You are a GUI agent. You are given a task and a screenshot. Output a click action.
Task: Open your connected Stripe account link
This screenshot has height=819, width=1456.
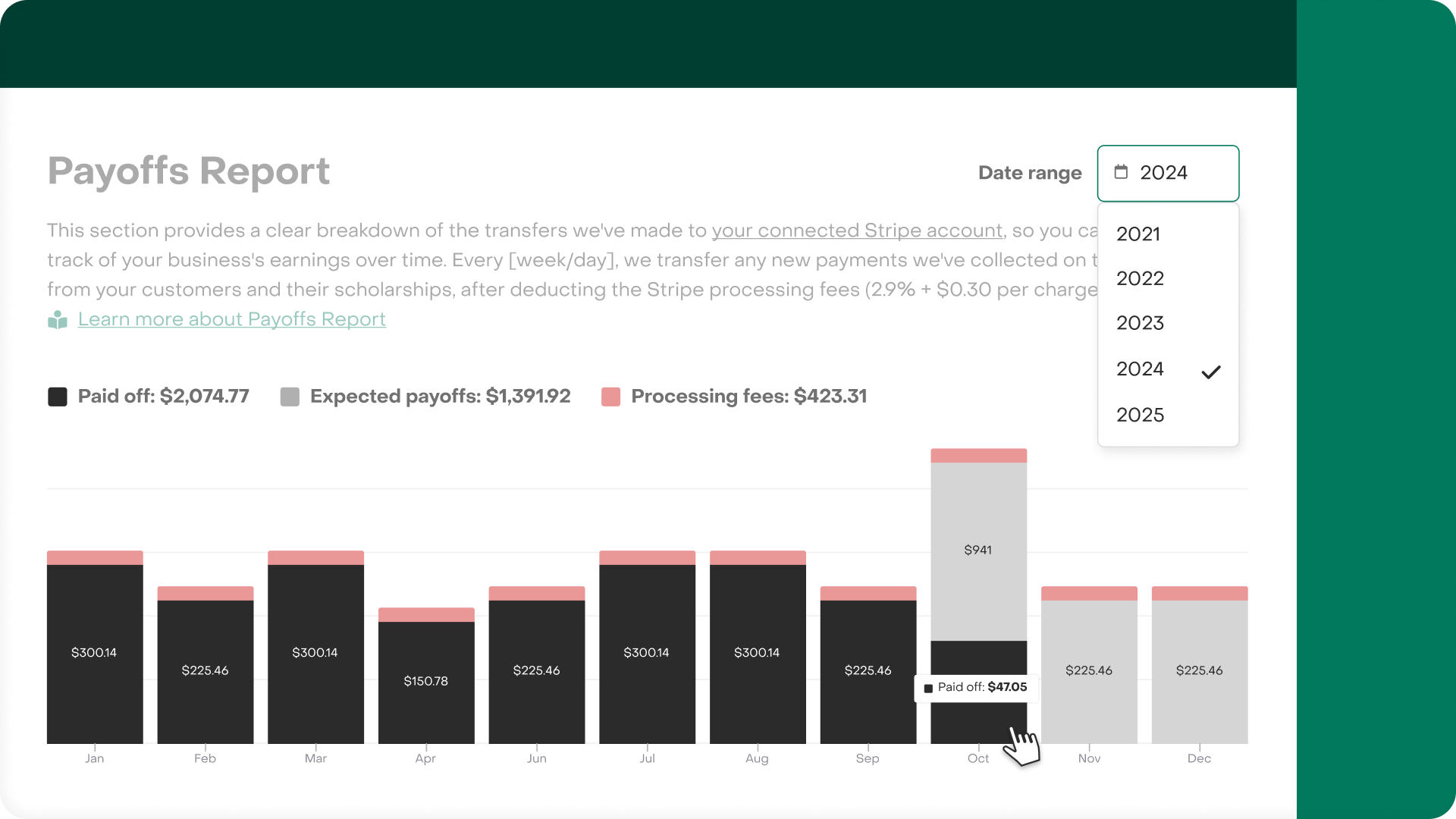[857, 231]
